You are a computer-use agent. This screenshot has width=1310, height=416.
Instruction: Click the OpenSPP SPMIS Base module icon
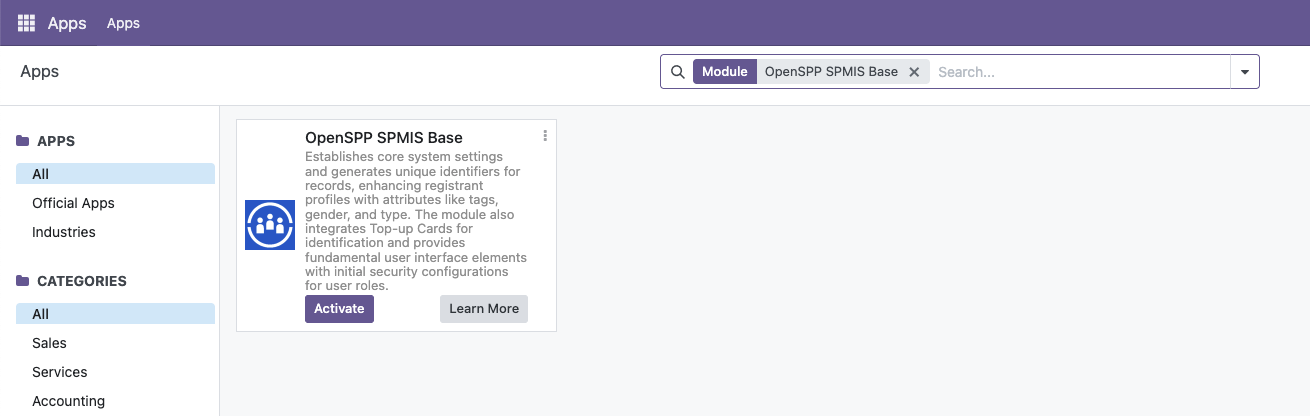coord(270,225)
